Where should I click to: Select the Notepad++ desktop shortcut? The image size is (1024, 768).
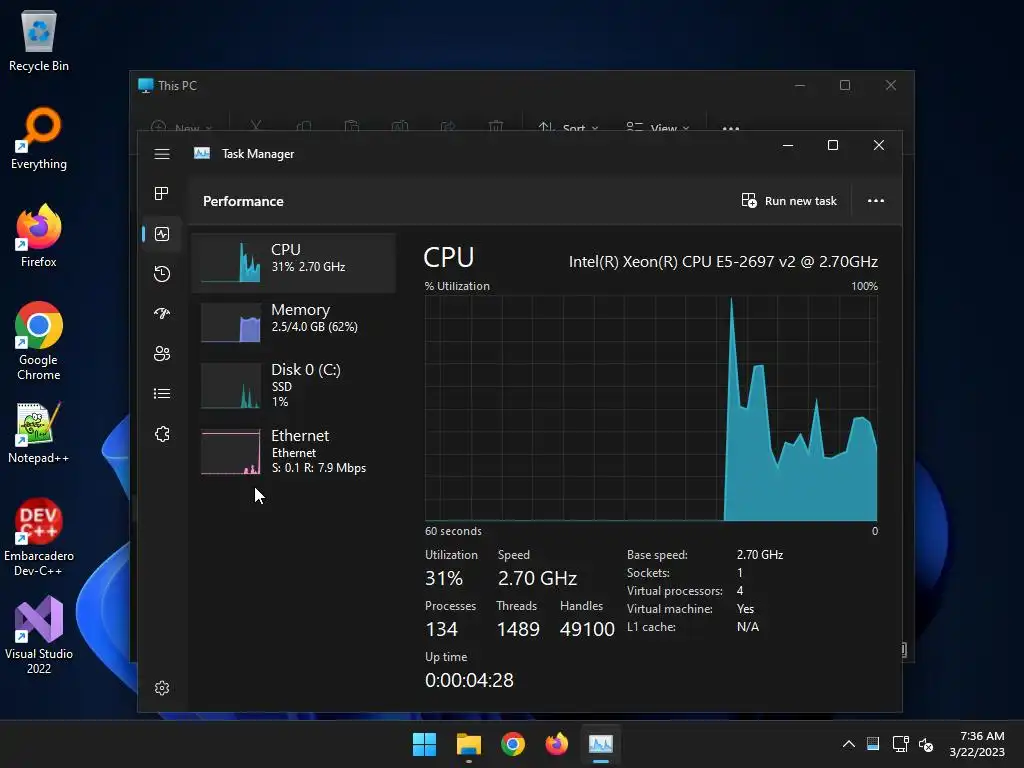click(x=39, y=432)
